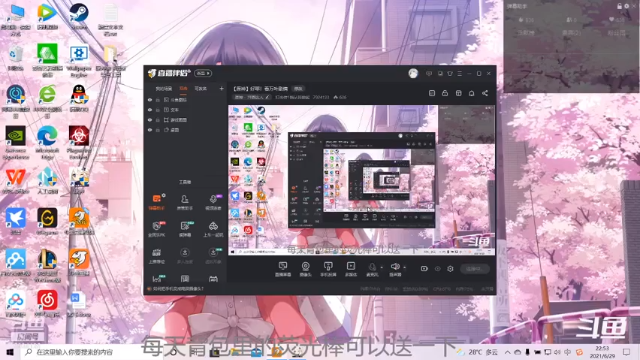This screenshot has height=360, width=640.
Task: Open the danmaku assistant tool (orange icon)
Action: [x=157, y=201]
